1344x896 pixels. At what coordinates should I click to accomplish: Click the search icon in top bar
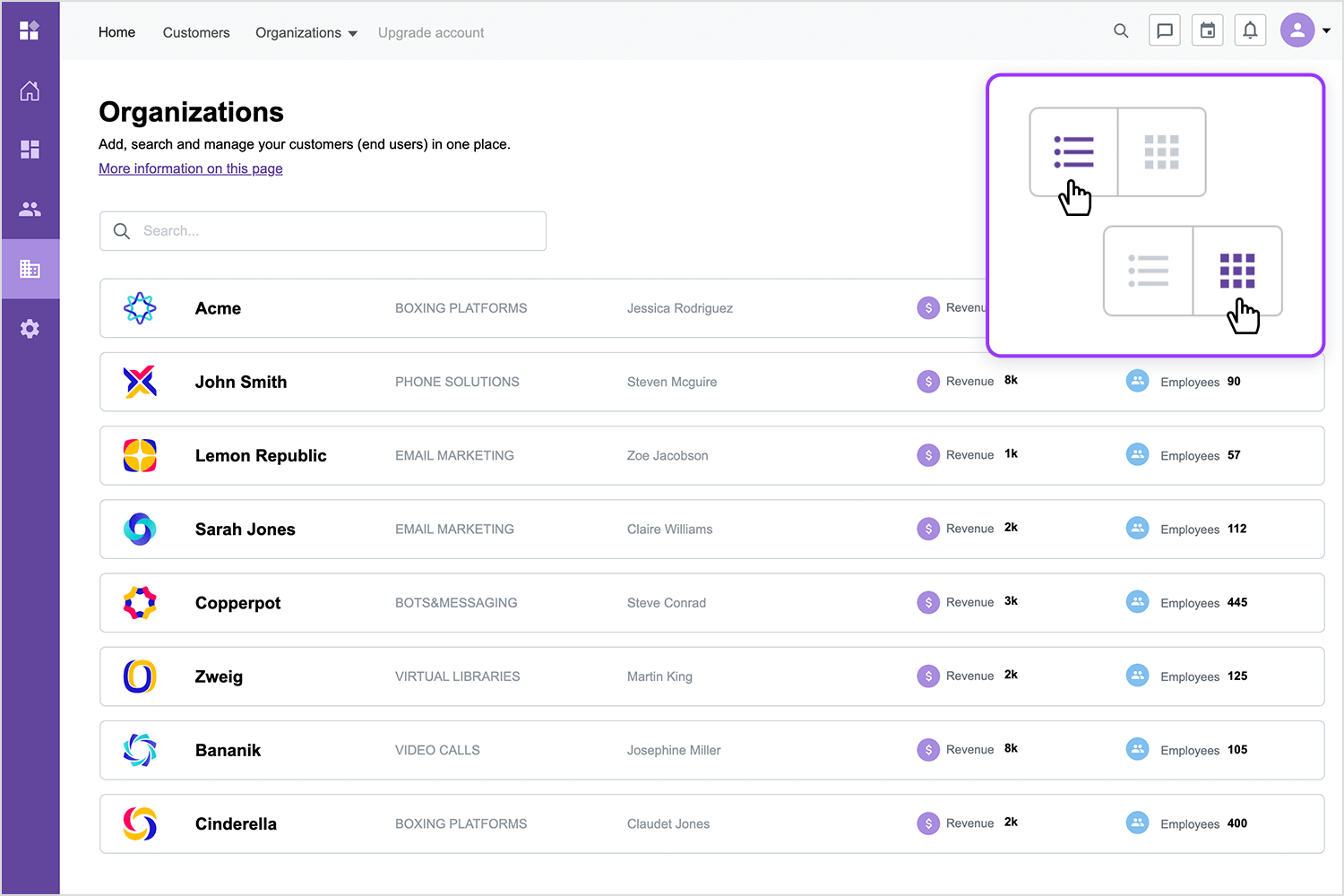point(1121,30)
